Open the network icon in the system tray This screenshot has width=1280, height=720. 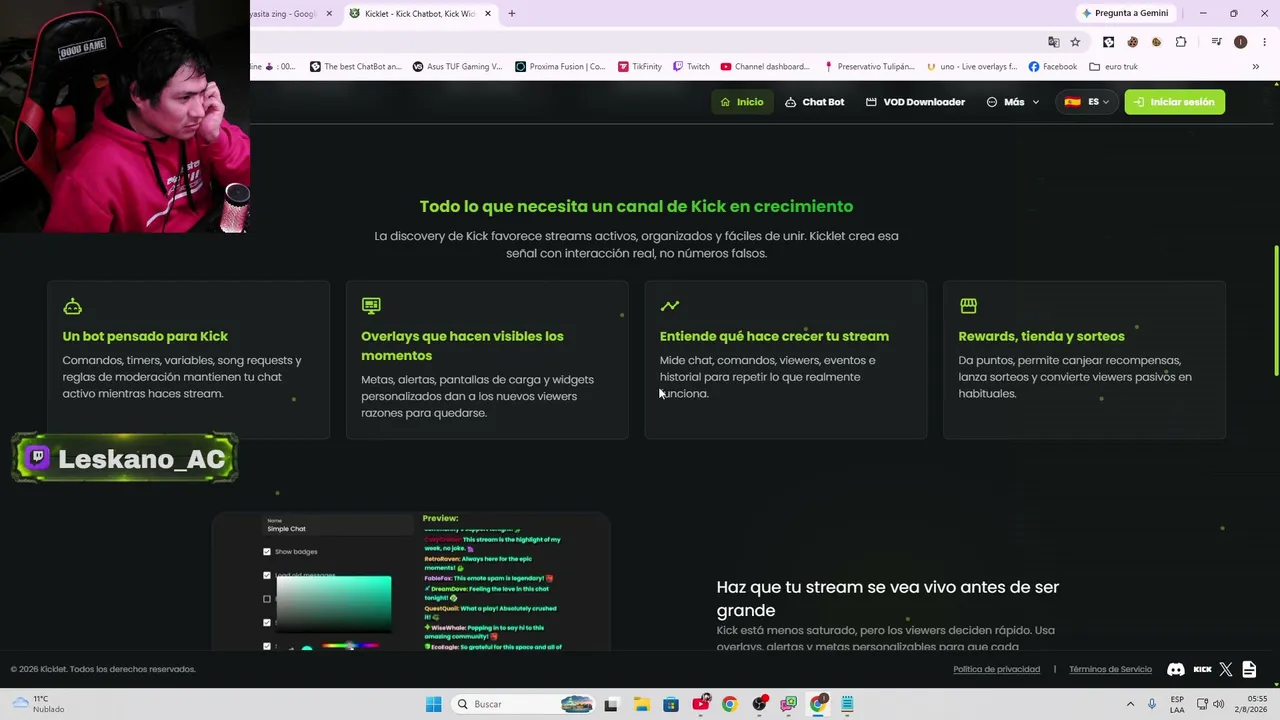(1202, 704)
